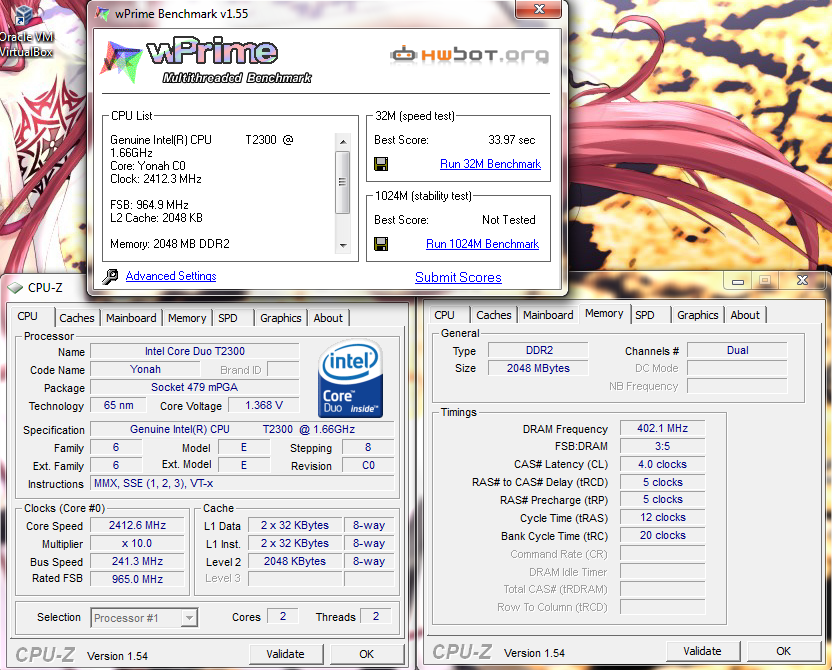
Task: Switch to SPD tab in left CPU-Z
Action: 228,318
